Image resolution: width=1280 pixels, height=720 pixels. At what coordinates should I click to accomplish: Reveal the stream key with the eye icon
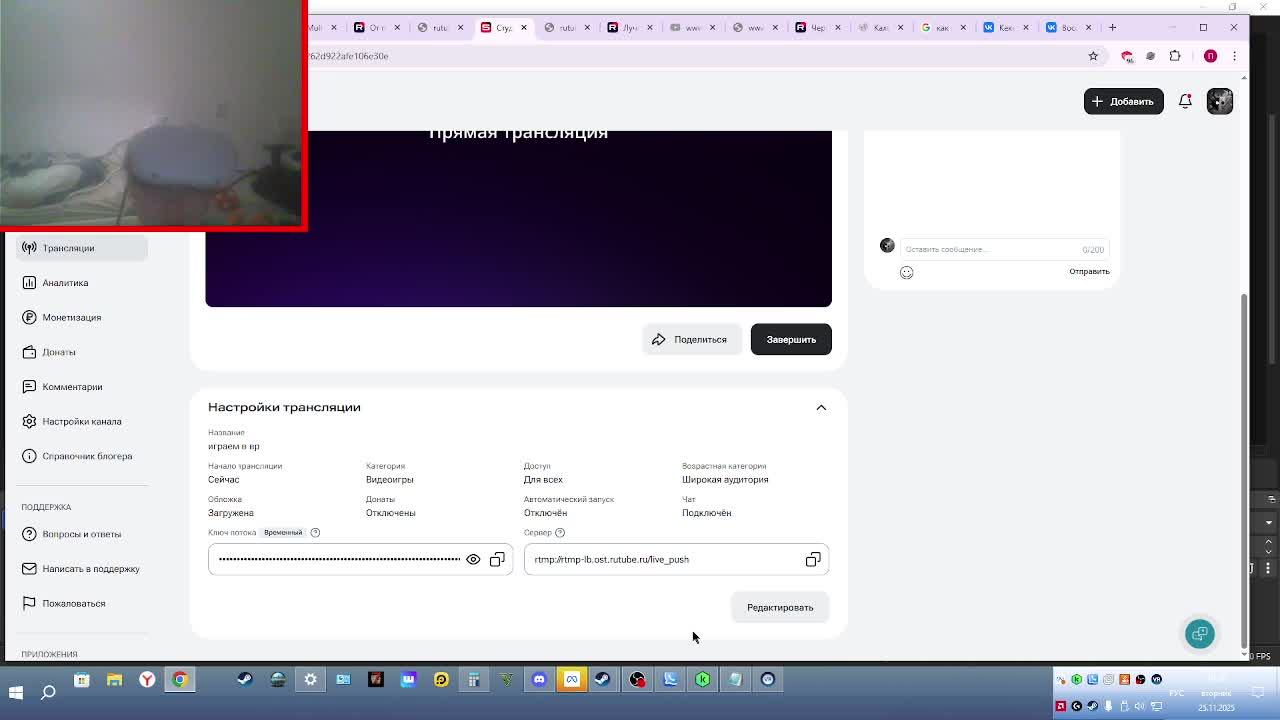(x=473, y=559)
